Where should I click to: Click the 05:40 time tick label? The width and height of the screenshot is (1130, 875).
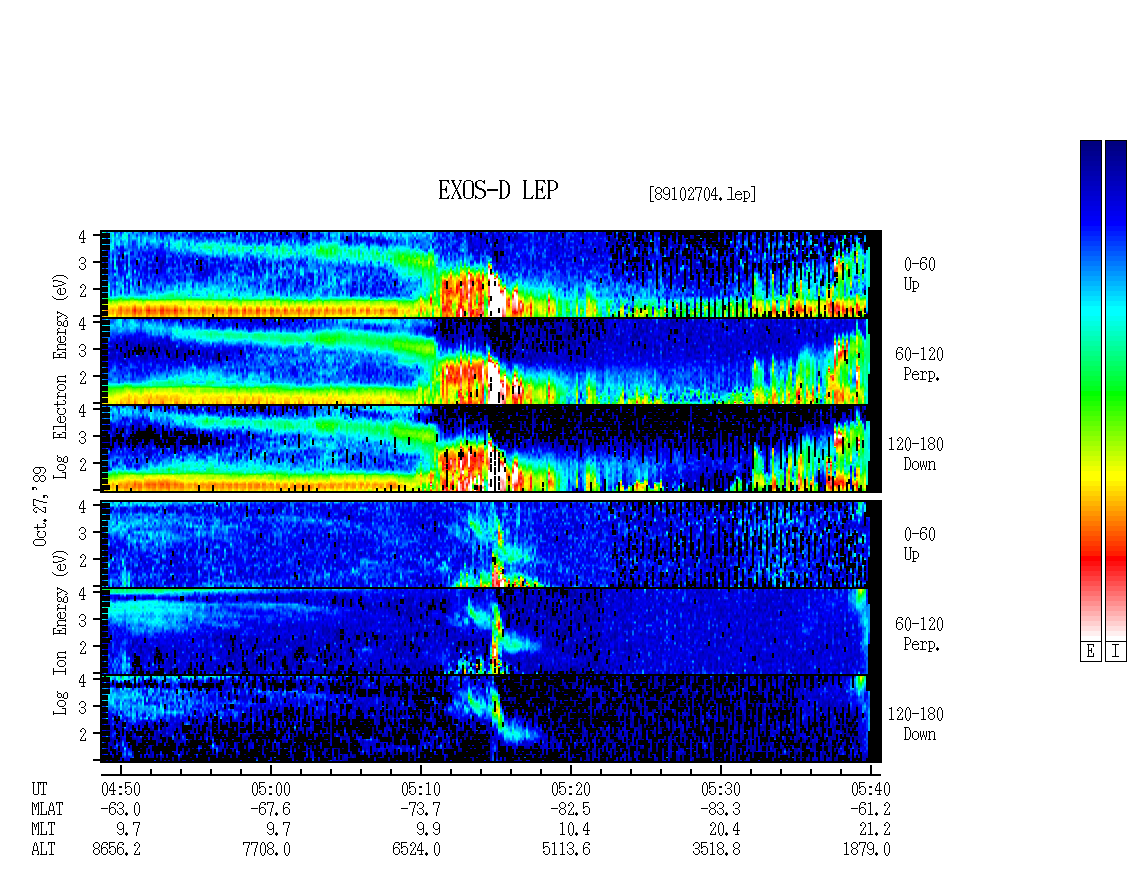870,789
